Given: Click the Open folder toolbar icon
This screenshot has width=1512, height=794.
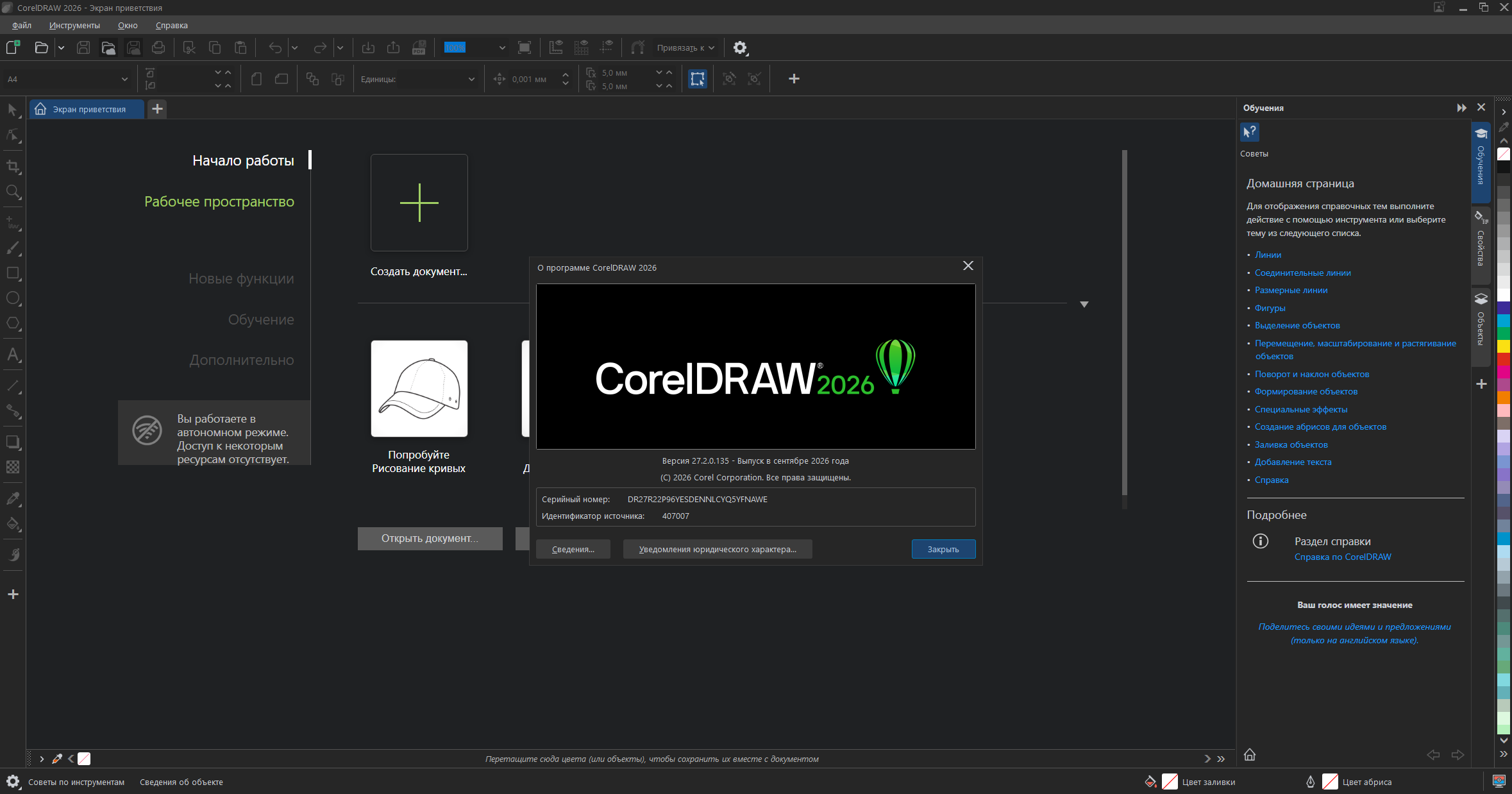Looking at the screenshot, I should 41,47.
